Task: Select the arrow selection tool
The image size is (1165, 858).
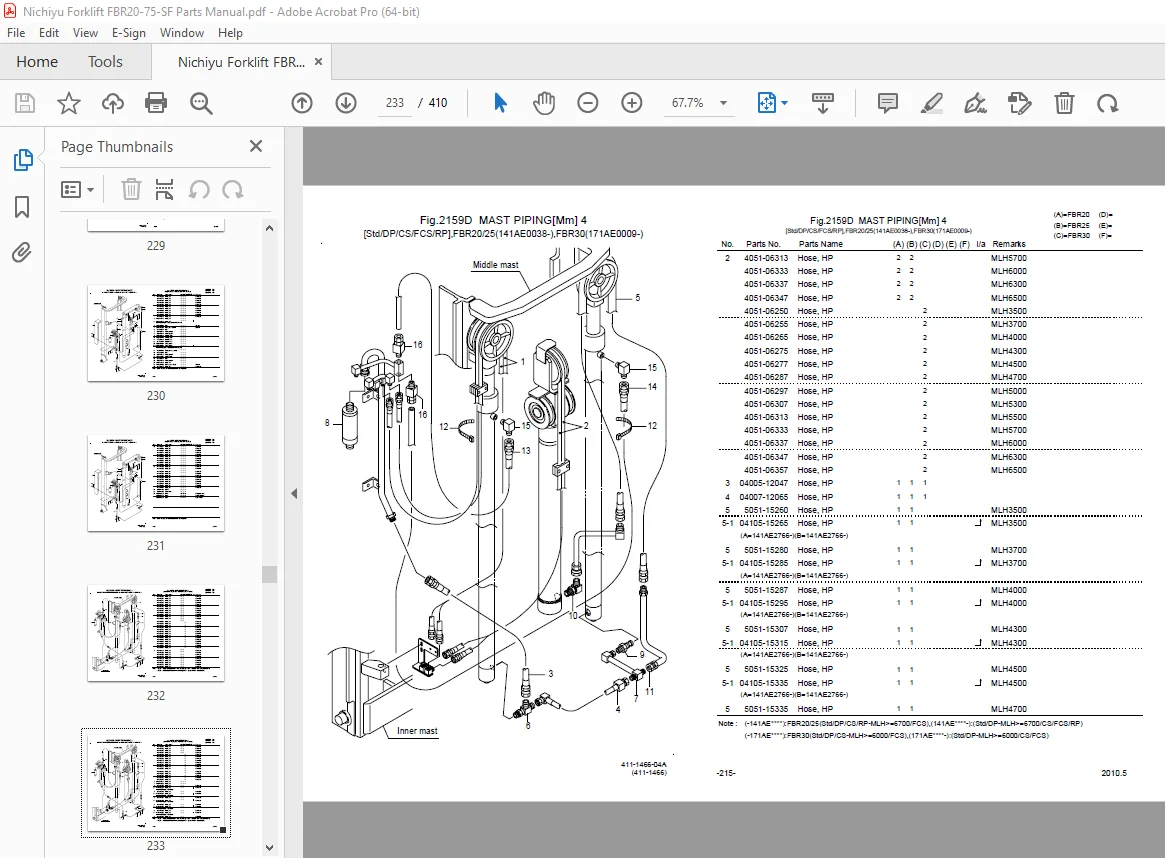Action: pyautogui.click(x=500, y=103)
